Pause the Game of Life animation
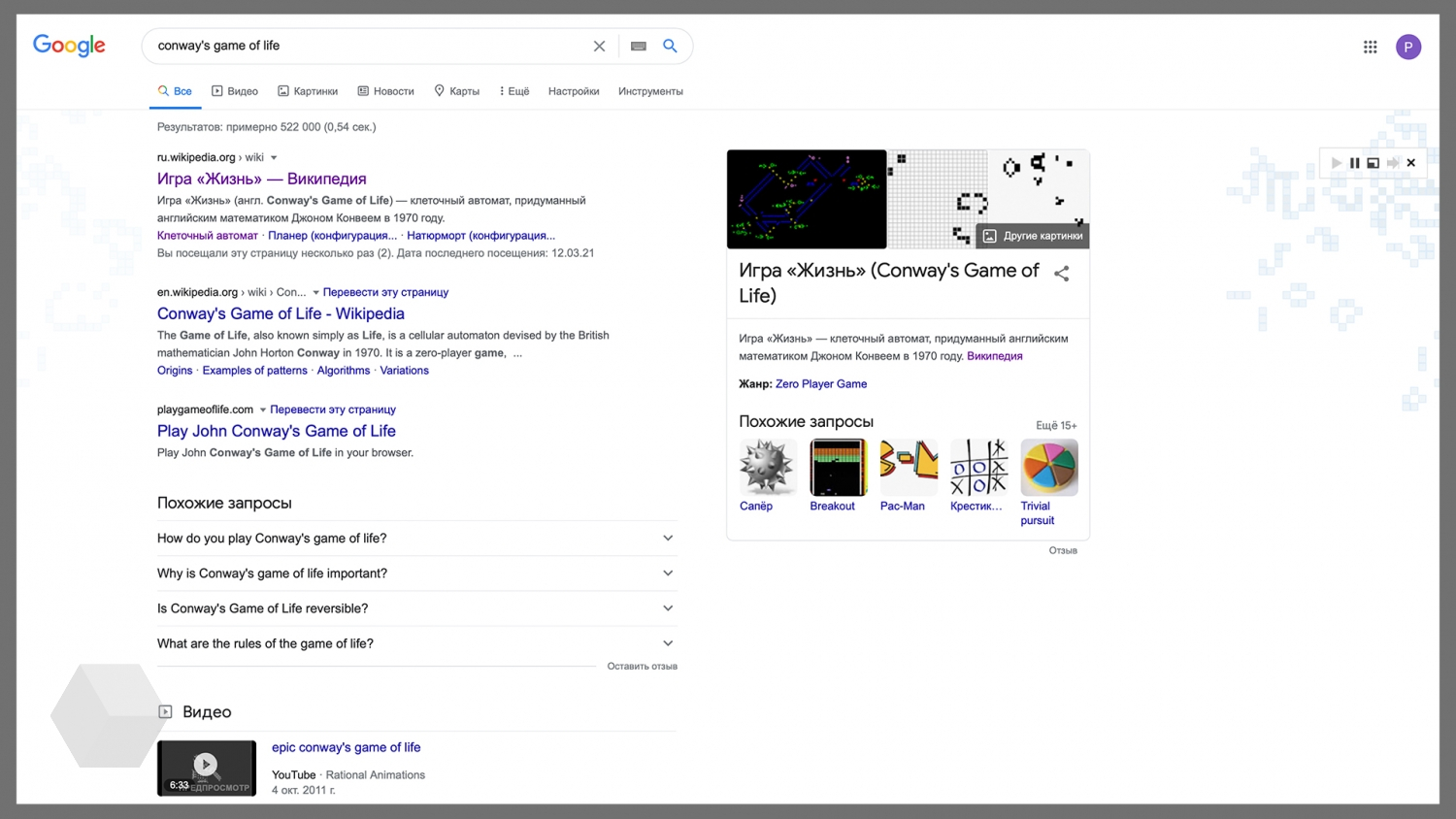 click(1354, 163)
